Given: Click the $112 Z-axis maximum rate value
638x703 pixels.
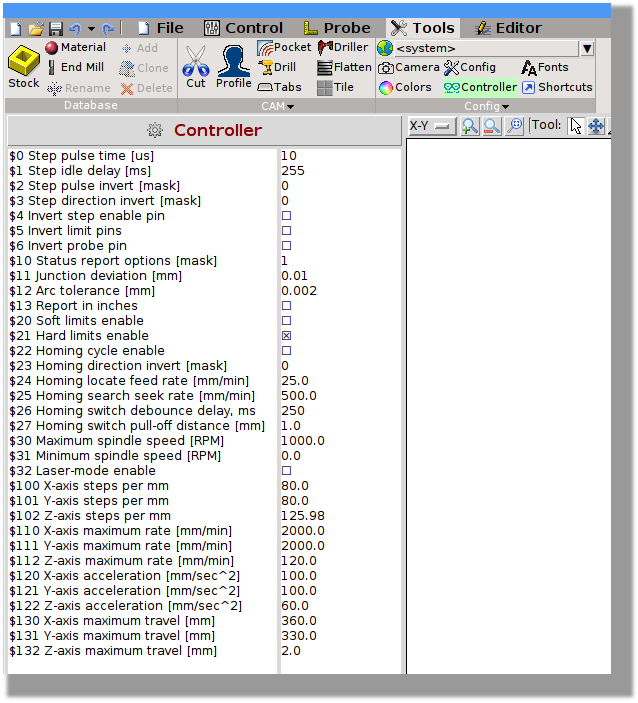Looking at the screenshot, I should (299, 560).
